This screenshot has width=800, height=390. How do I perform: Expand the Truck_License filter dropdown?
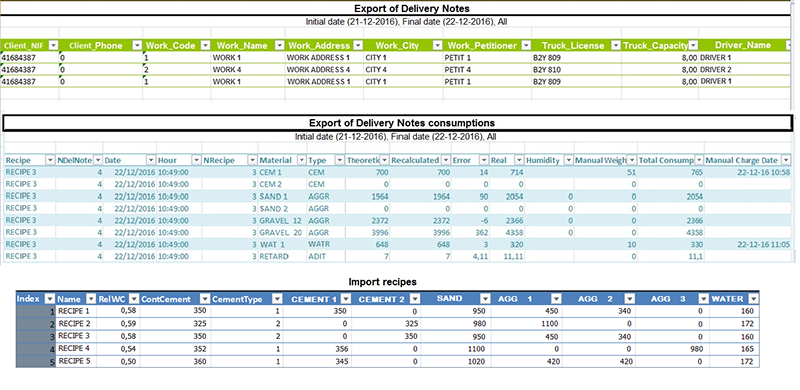(x=616, y=45)
